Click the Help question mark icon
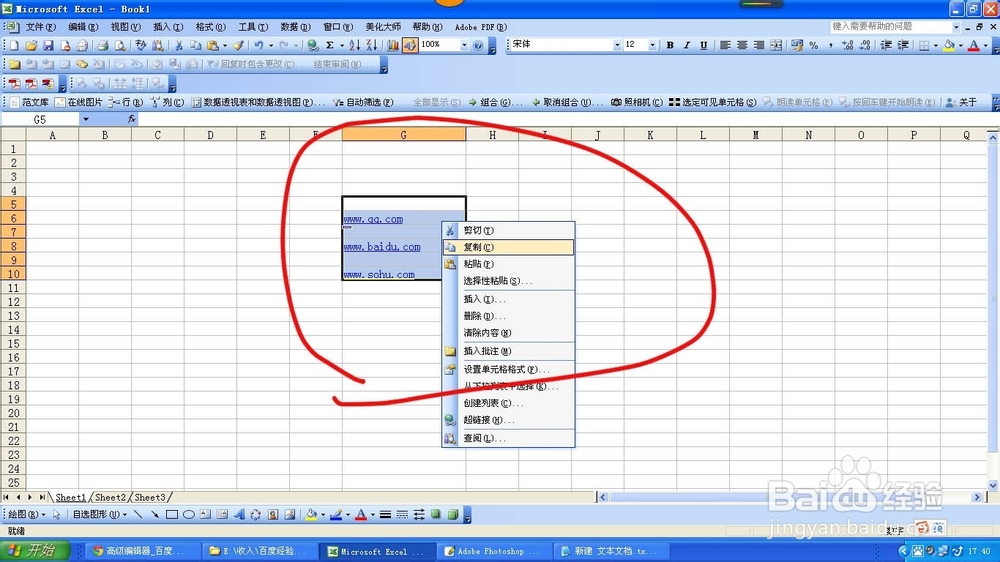This screenshot has width=1000, height=562. [x=478, y=45]
